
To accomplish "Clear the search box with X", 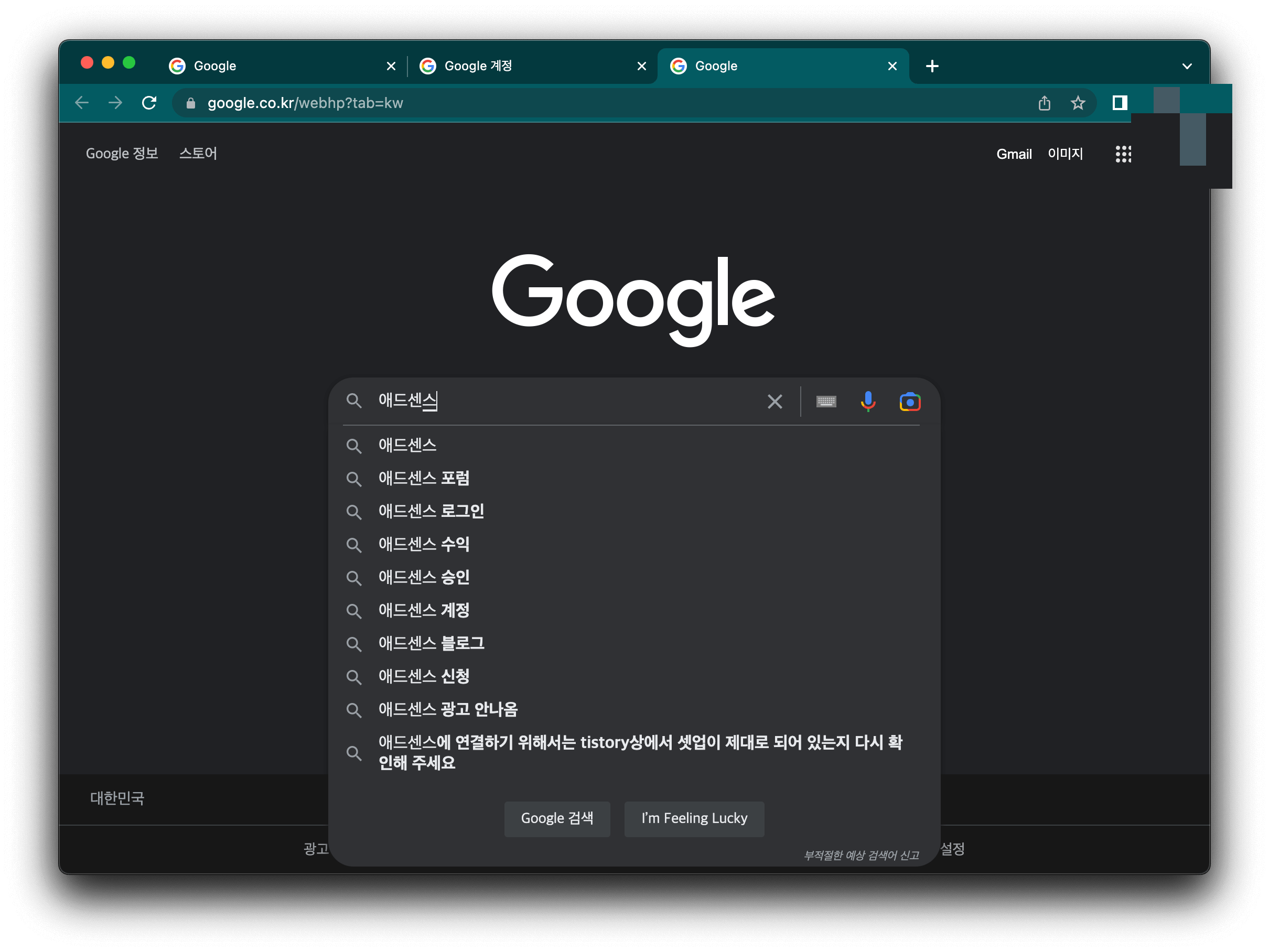I will (775, 402).
